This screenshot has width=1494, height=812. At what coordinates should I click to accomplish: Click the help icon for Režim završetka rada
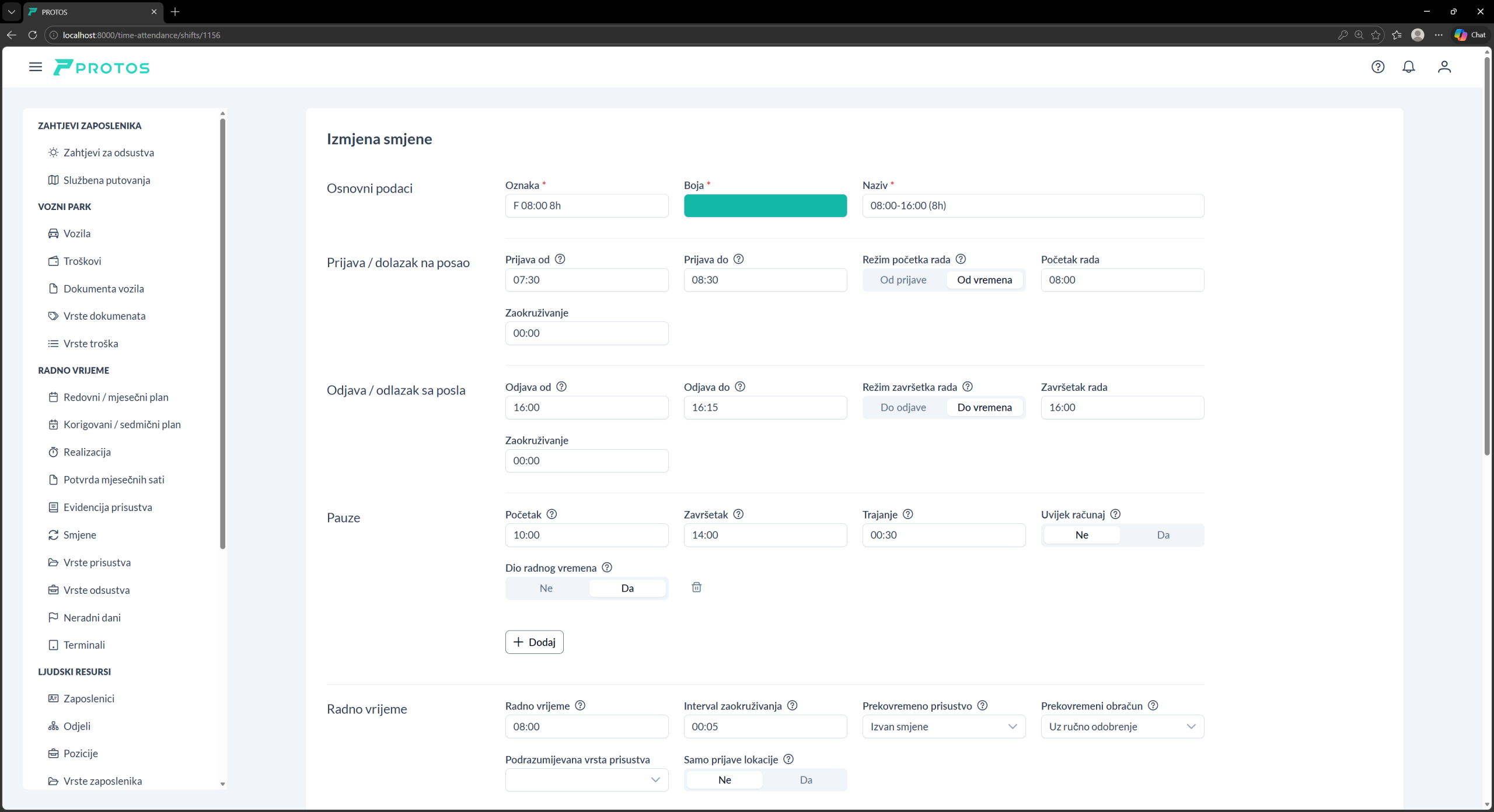(x=967, y=387)
